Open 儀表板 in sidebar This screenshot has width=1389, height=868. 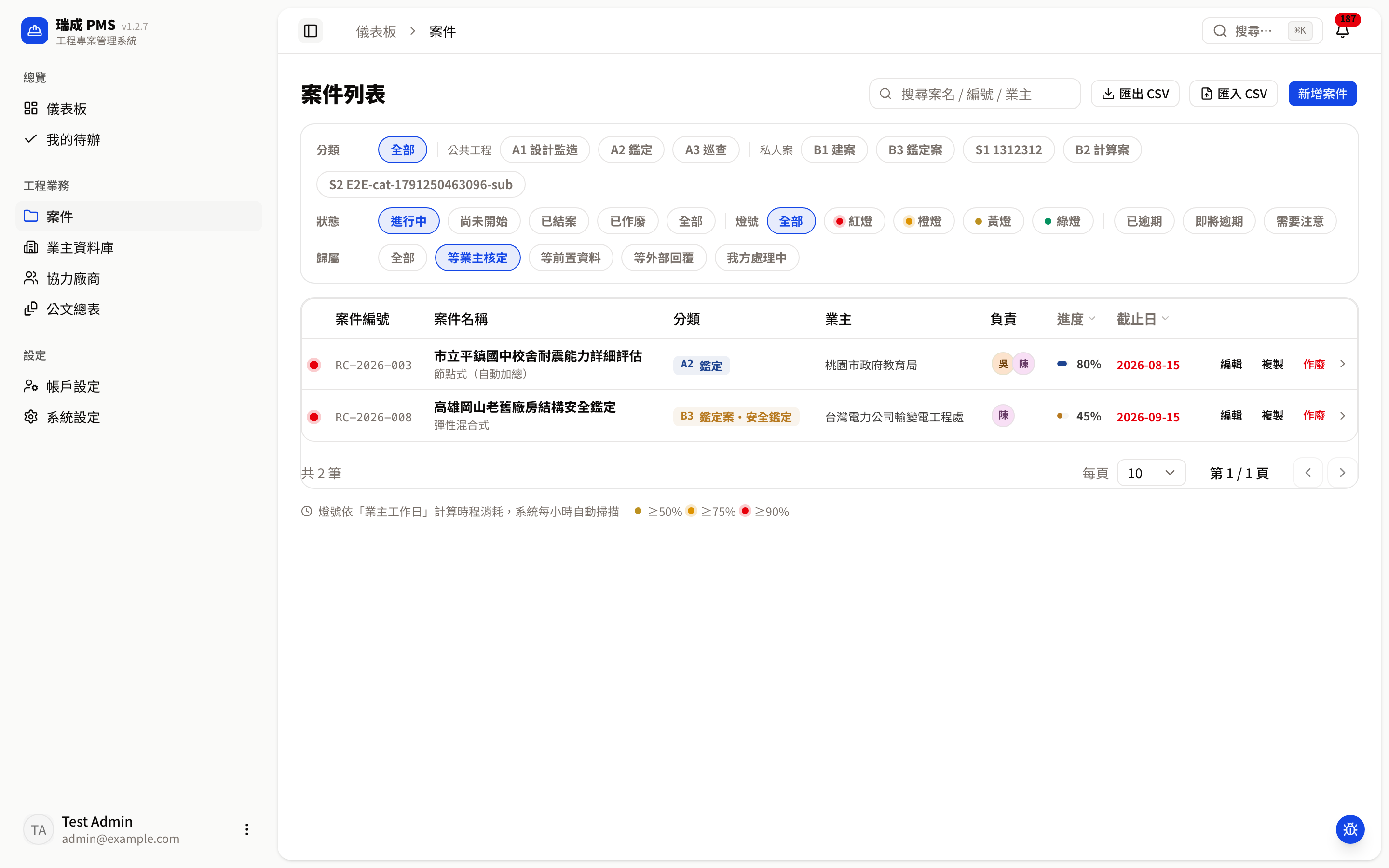(139, 108)
